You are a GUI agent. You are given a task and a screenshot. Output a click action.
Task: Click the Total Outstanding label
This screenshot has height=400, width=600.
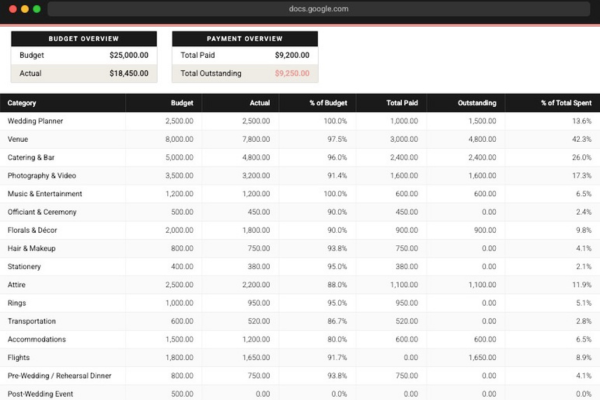click(x=211, y=73)
